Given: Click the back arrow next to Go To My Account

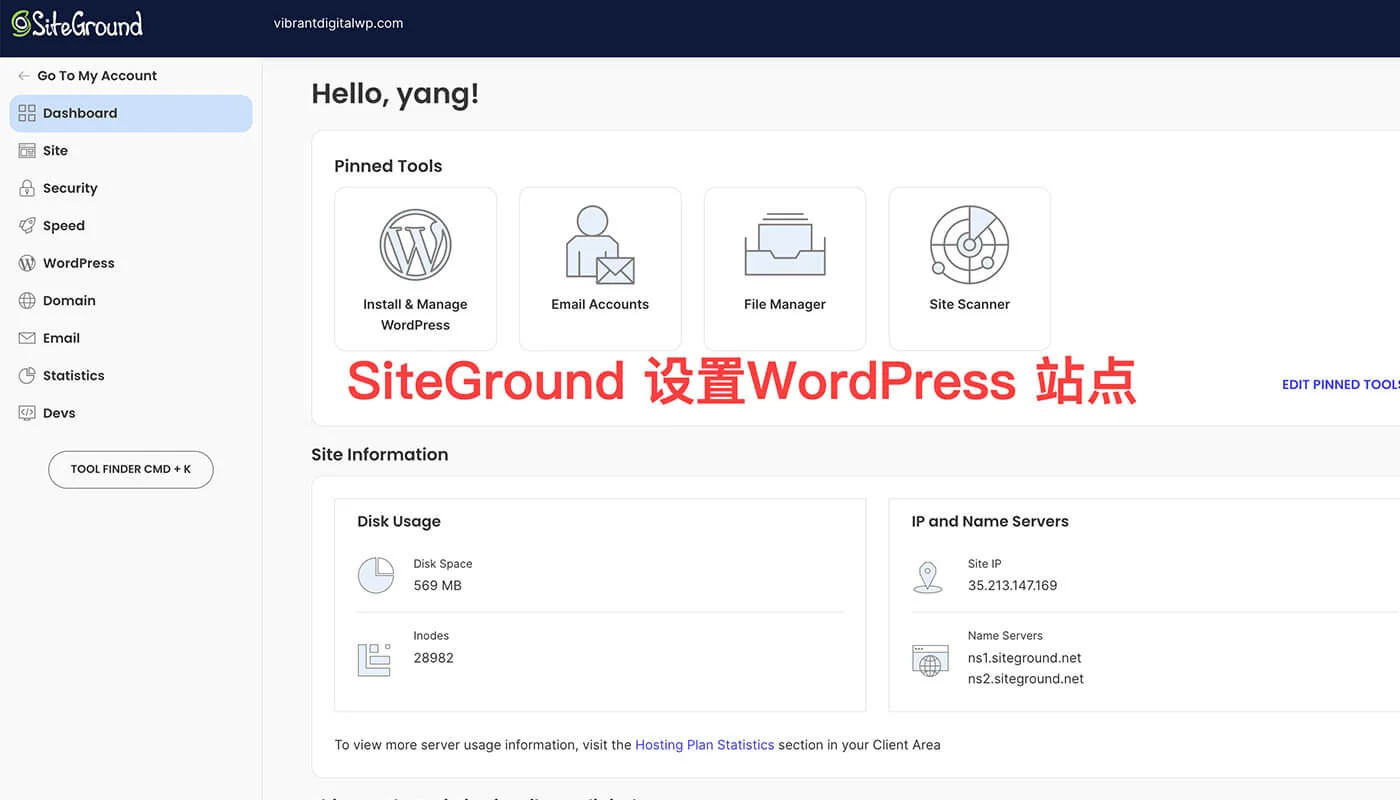Looking at the screenshot, I should coord(20,75).
